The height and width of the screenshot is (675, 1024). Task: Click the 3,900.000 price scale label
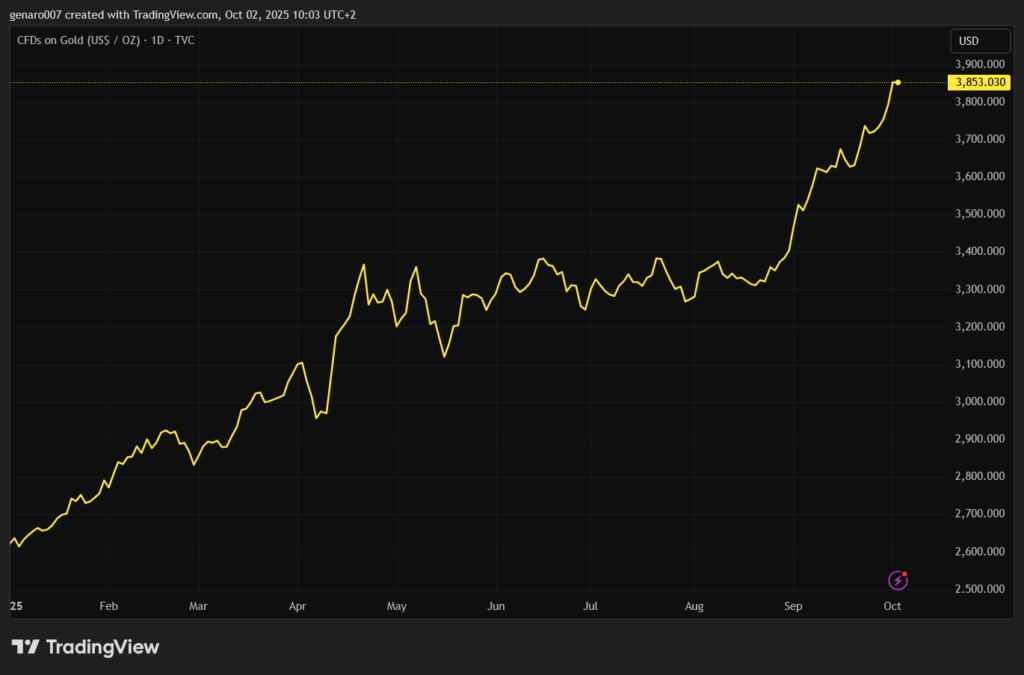click(979, 64)
